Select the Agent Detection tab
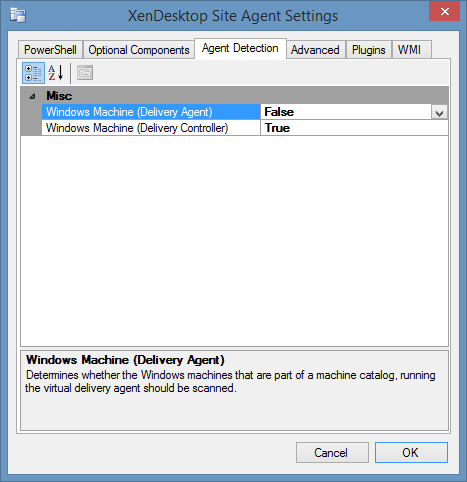Screen dimensions: 467x482 tap(240, 48)
